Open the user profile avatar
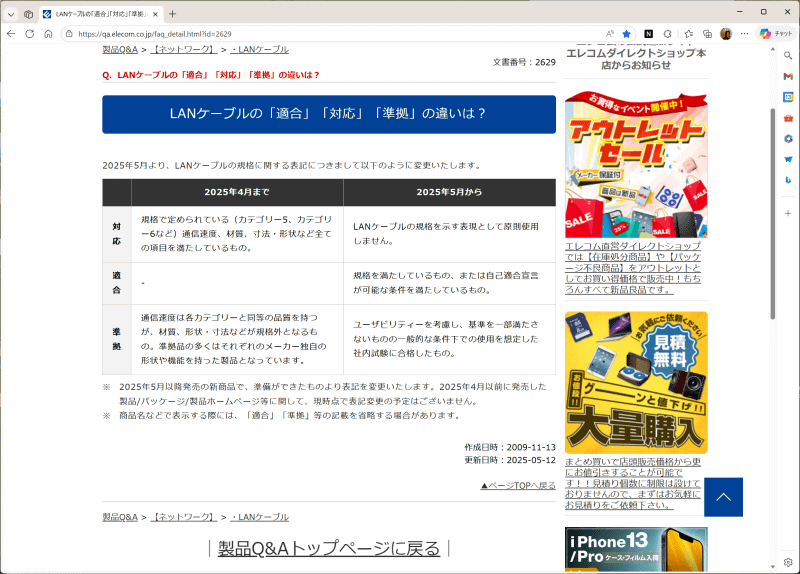Viewport: 800px width, 574px height. (x=726, y=34)
